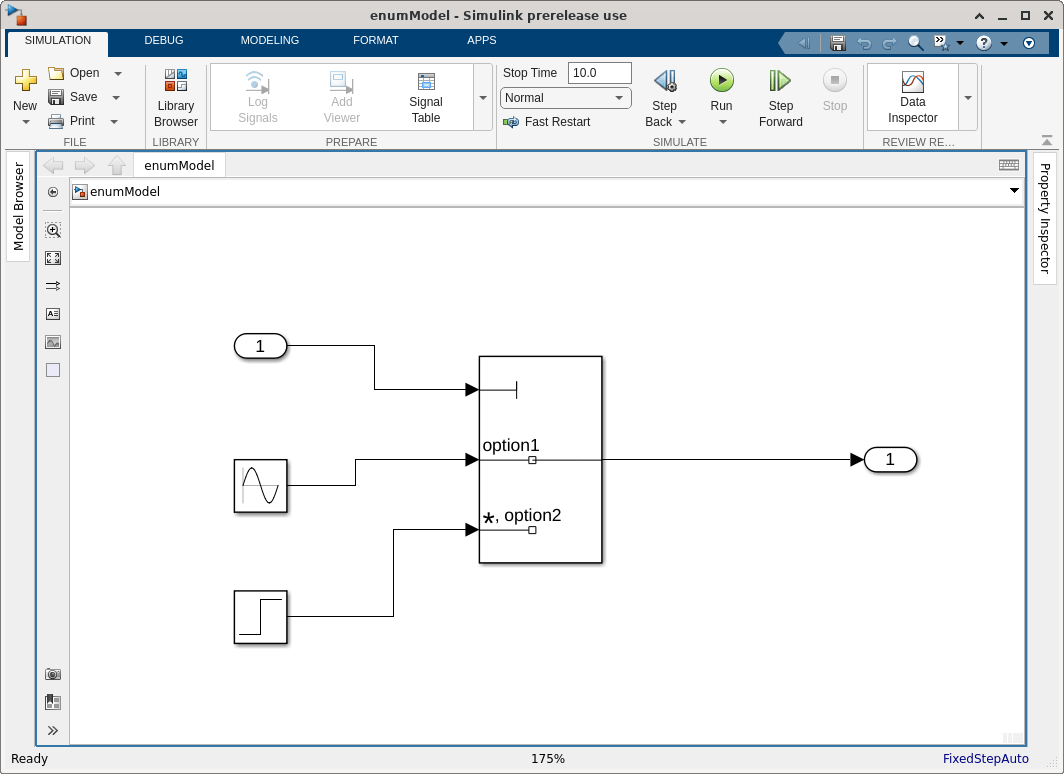Select the Step block

click(x=261, y=617)
